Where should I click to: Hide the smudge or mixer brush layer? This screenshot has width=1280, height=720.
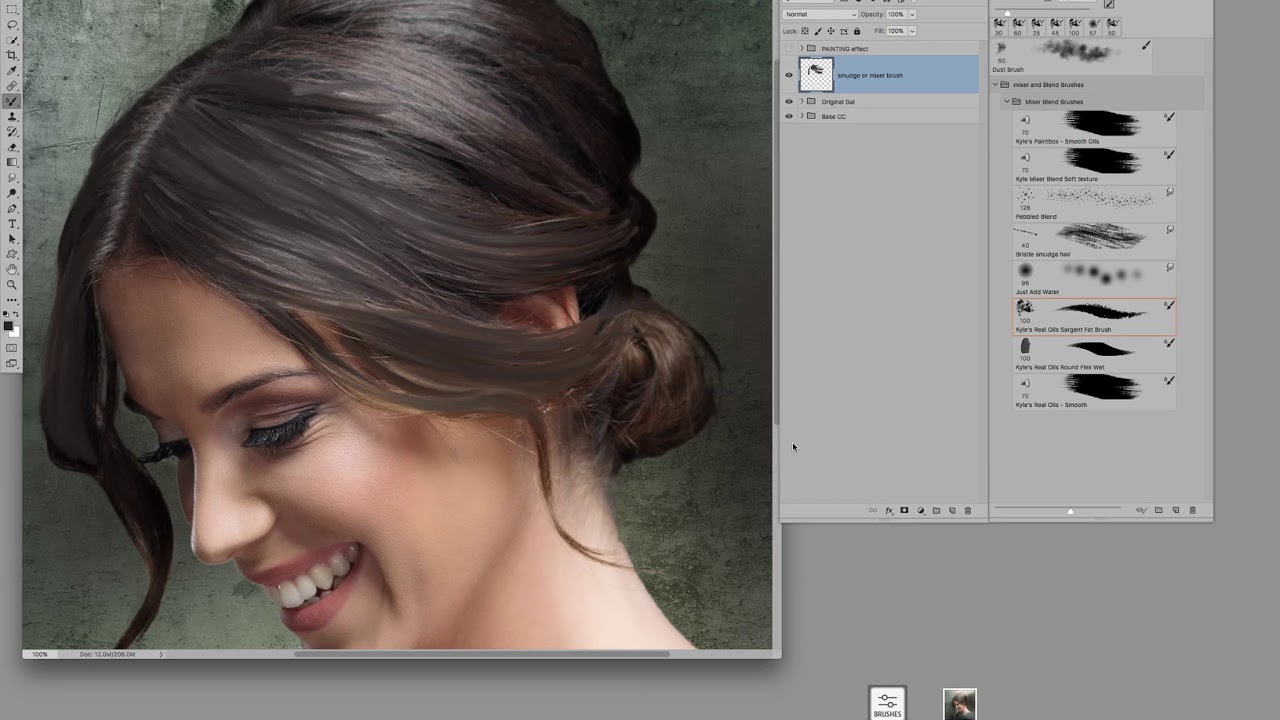pyautogui.click(x=789, y=75)
